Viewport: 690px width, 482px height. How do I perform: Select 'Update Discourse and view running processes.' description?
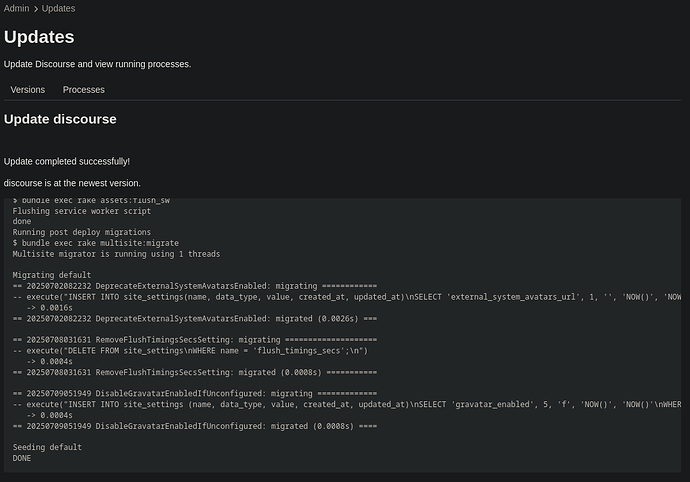coord(97,64)
